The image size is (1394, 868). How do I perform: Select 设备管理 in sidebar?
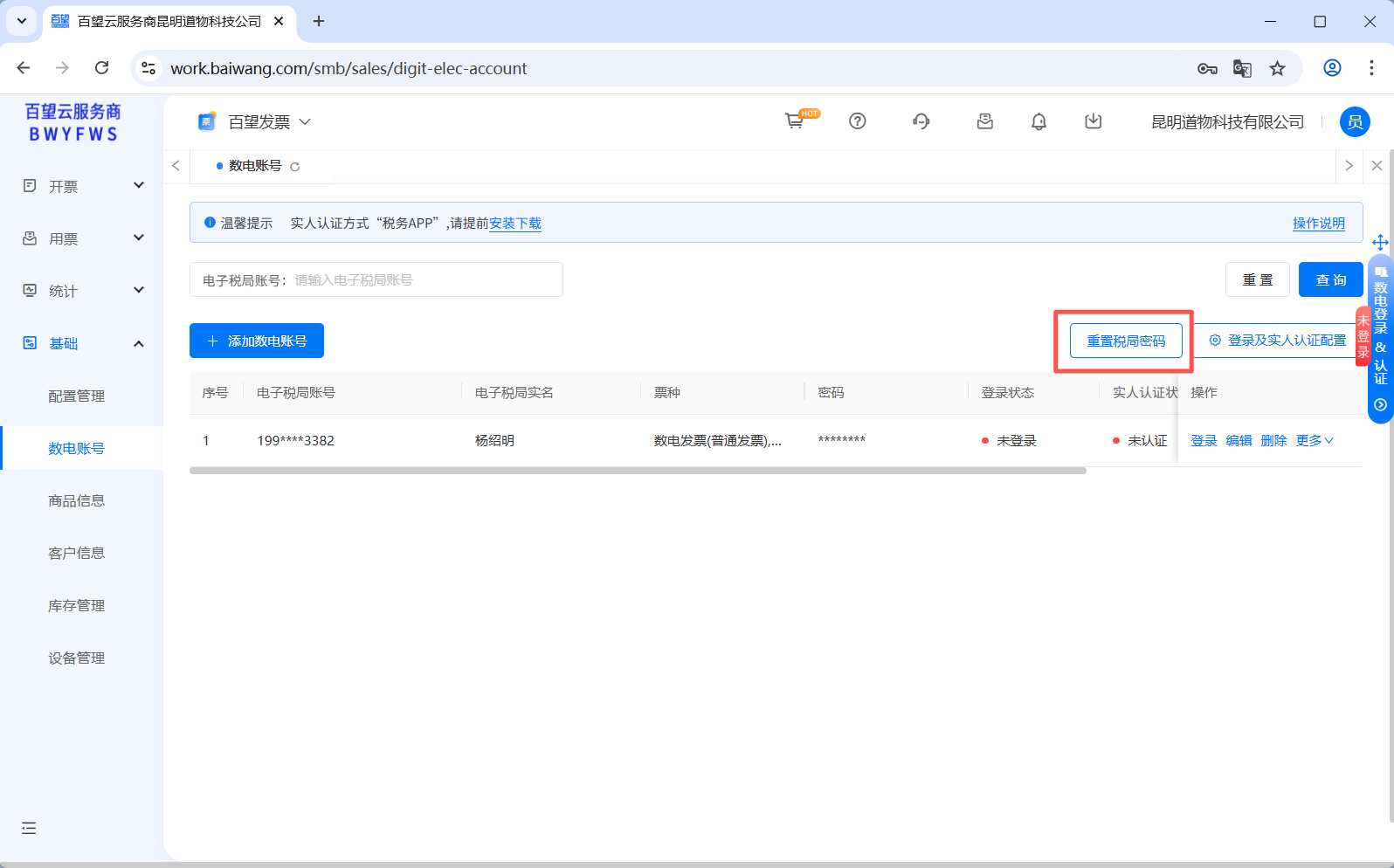pos(77,658)
